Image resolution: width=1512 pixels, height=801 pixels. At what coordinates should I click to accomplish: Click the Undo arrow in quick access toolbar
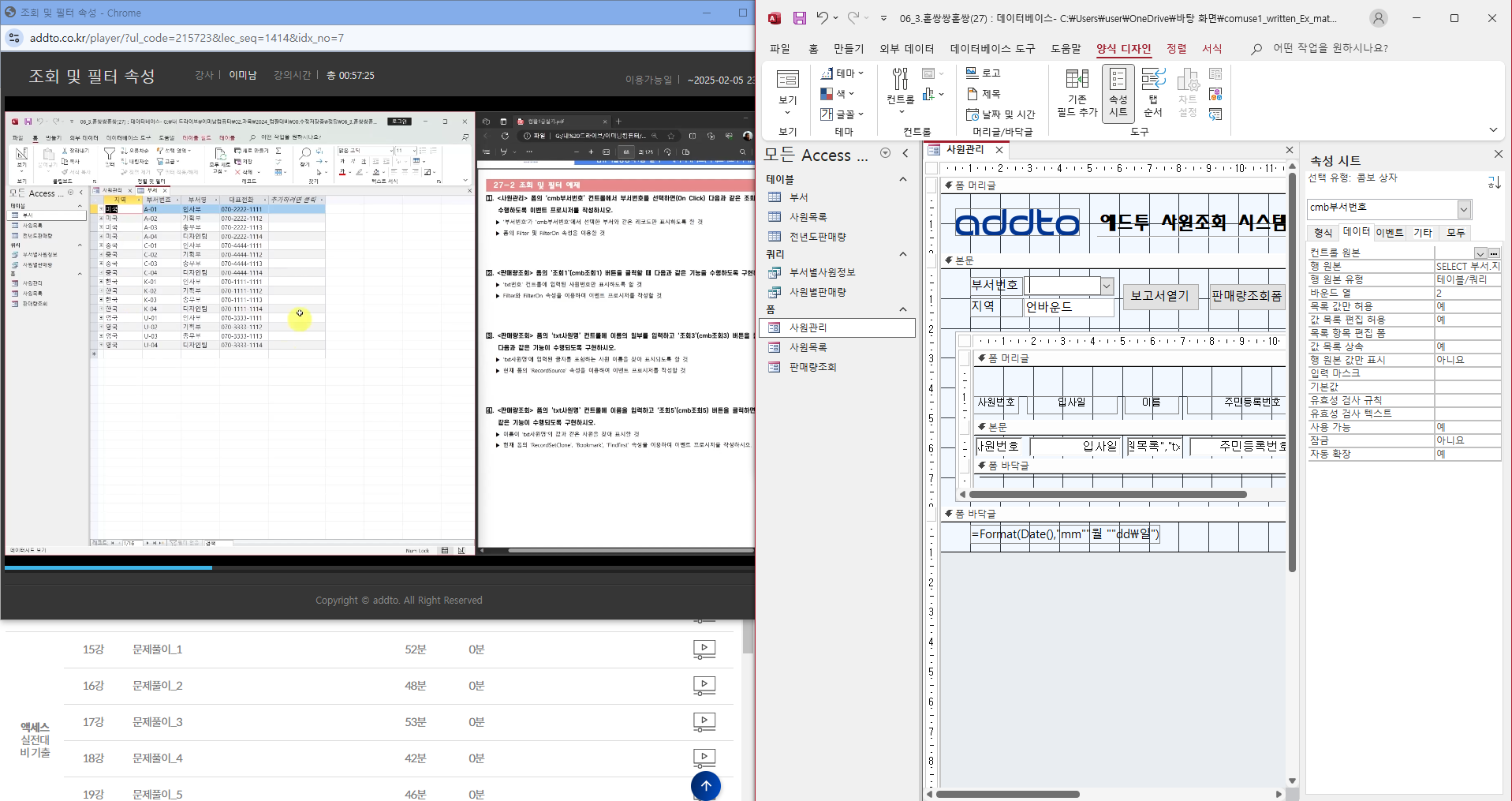[x=823, y=18]
